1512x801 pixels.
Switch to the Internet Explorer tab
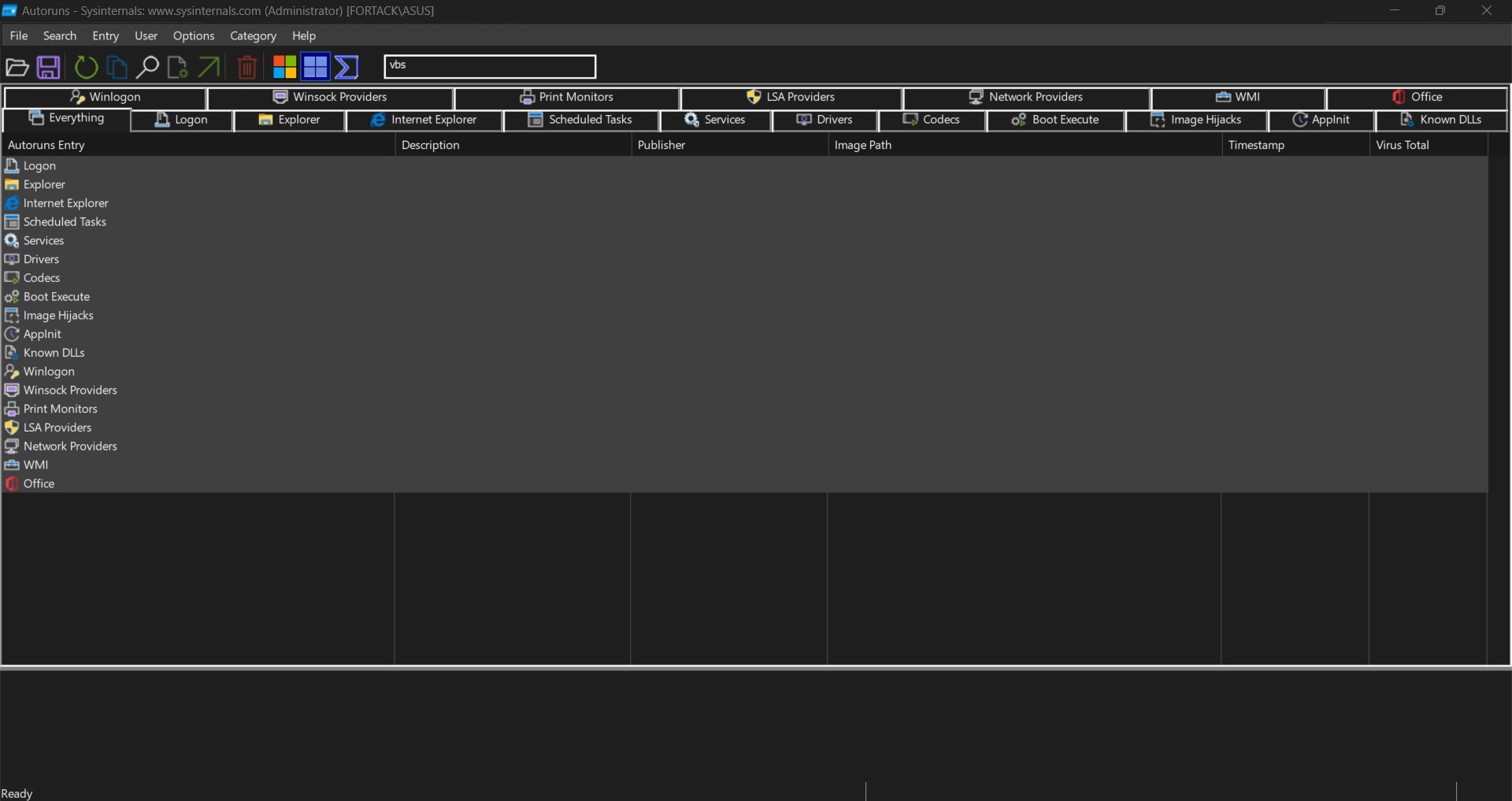(x=424, y=120)
